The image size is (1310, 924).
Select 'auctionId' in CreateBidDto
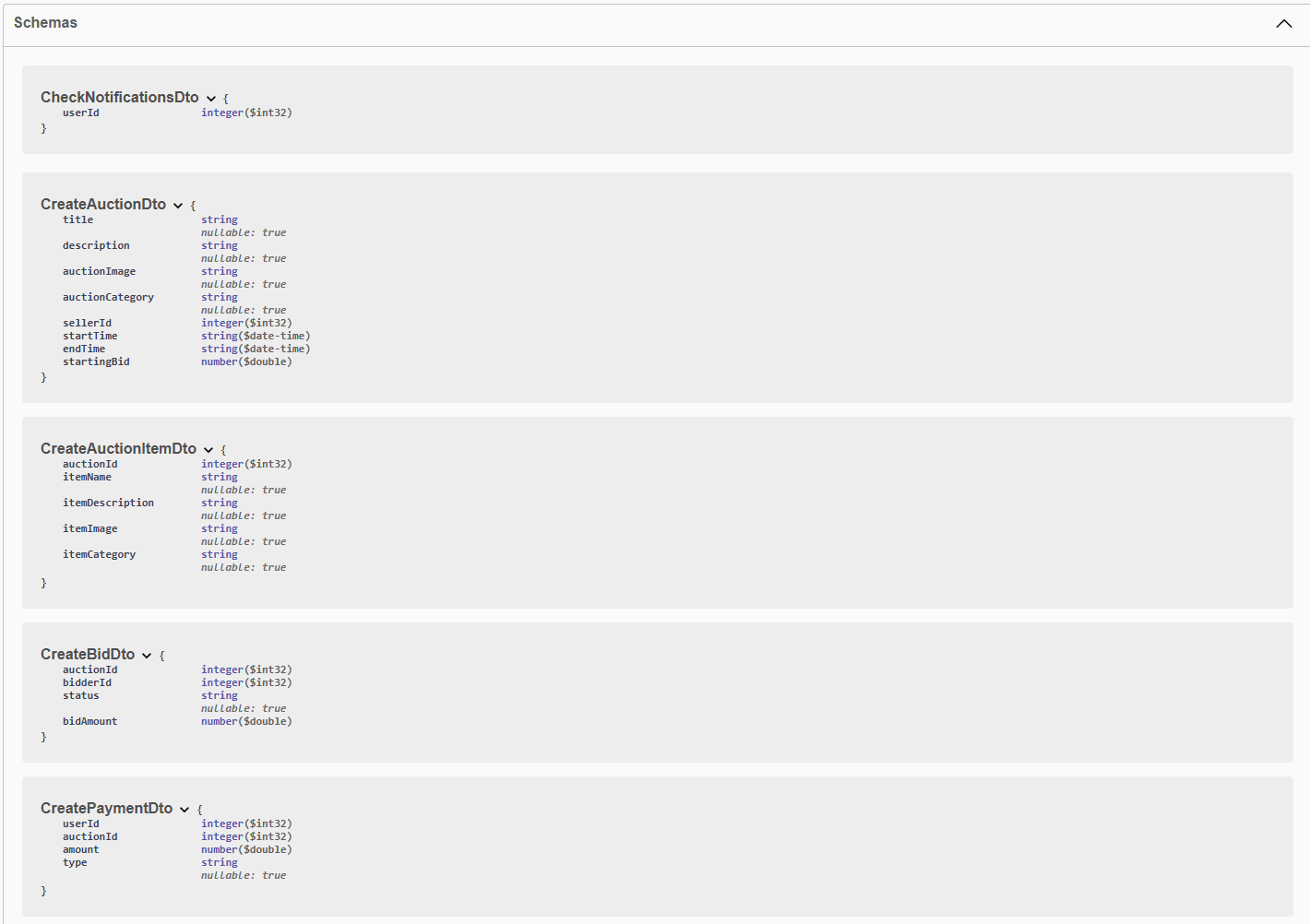click(90, 669)
